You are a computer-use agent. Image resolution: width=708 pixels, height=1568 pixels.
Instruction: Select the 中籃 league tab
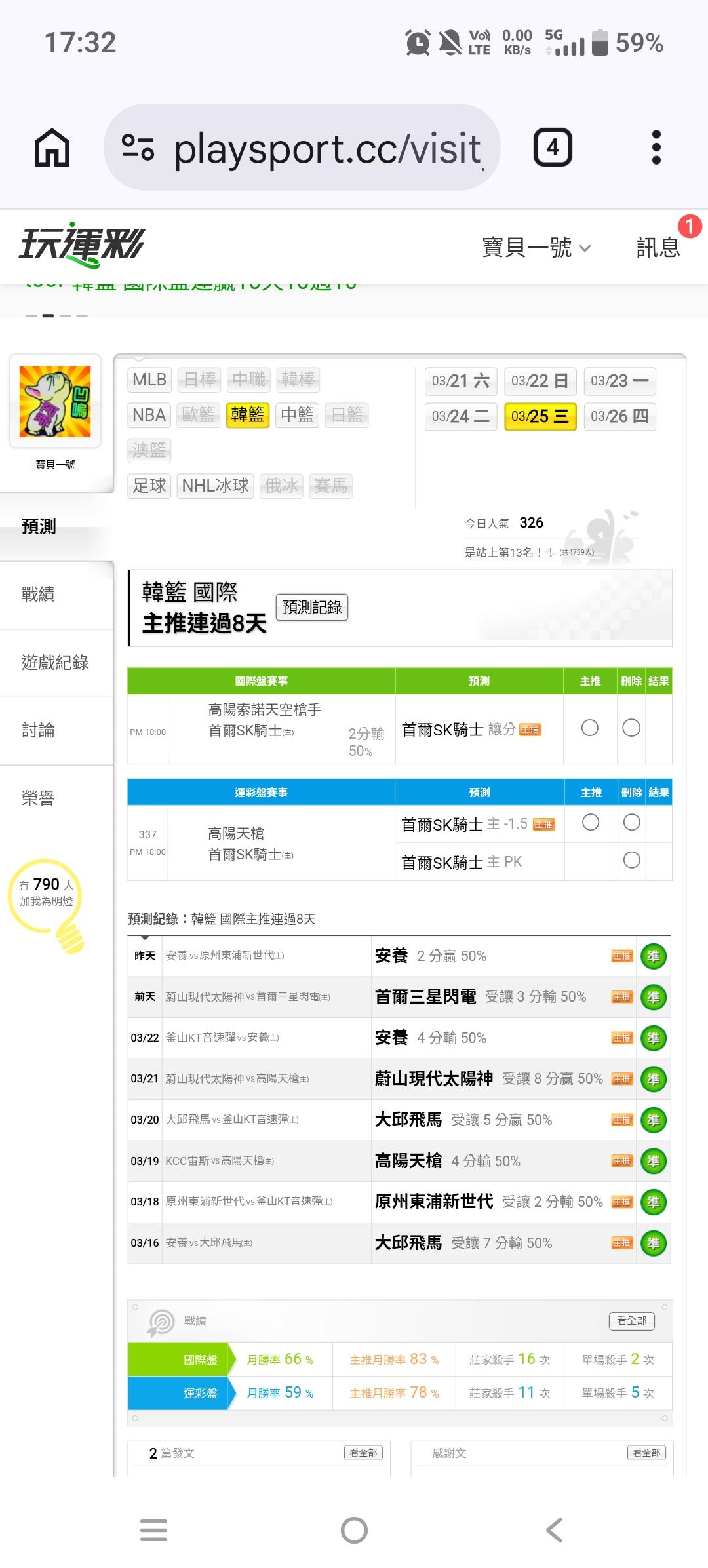click(297, 415)
